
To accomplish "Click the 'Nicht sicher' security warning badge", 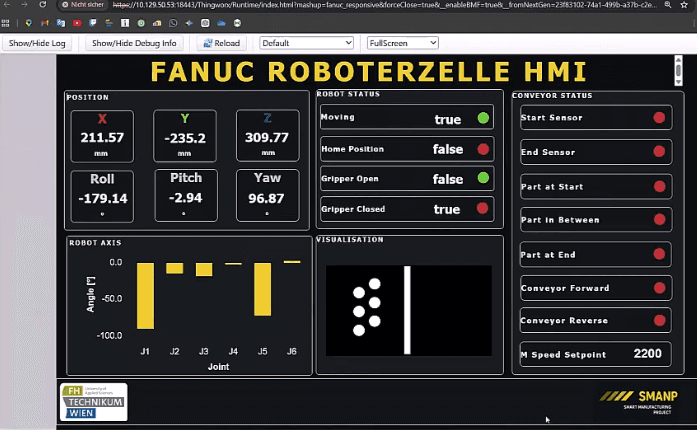I will [83, 4].
